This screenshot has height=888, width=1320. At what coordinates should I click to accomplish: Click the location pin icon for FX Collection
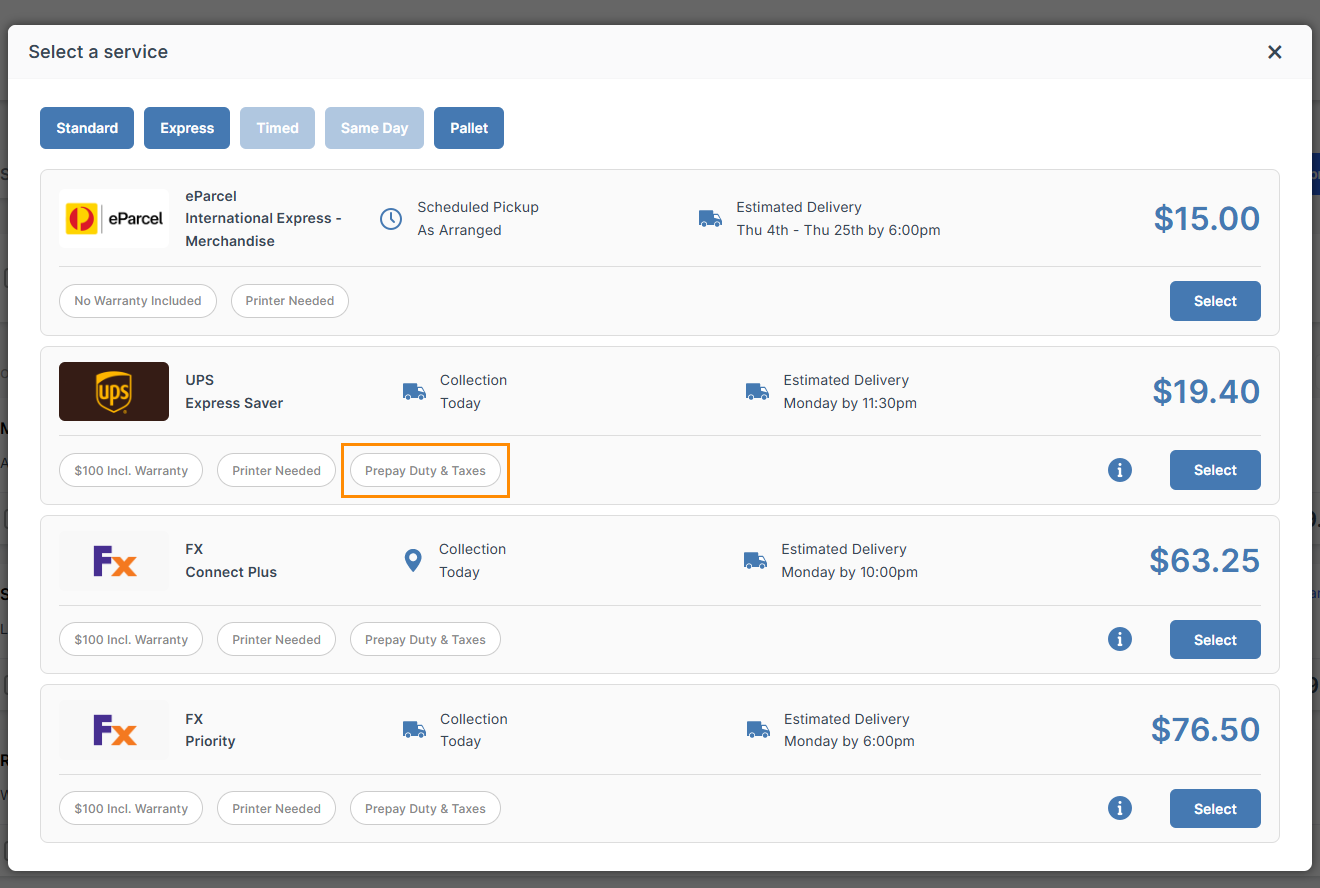pyautogui.click(x=413, y=561)
